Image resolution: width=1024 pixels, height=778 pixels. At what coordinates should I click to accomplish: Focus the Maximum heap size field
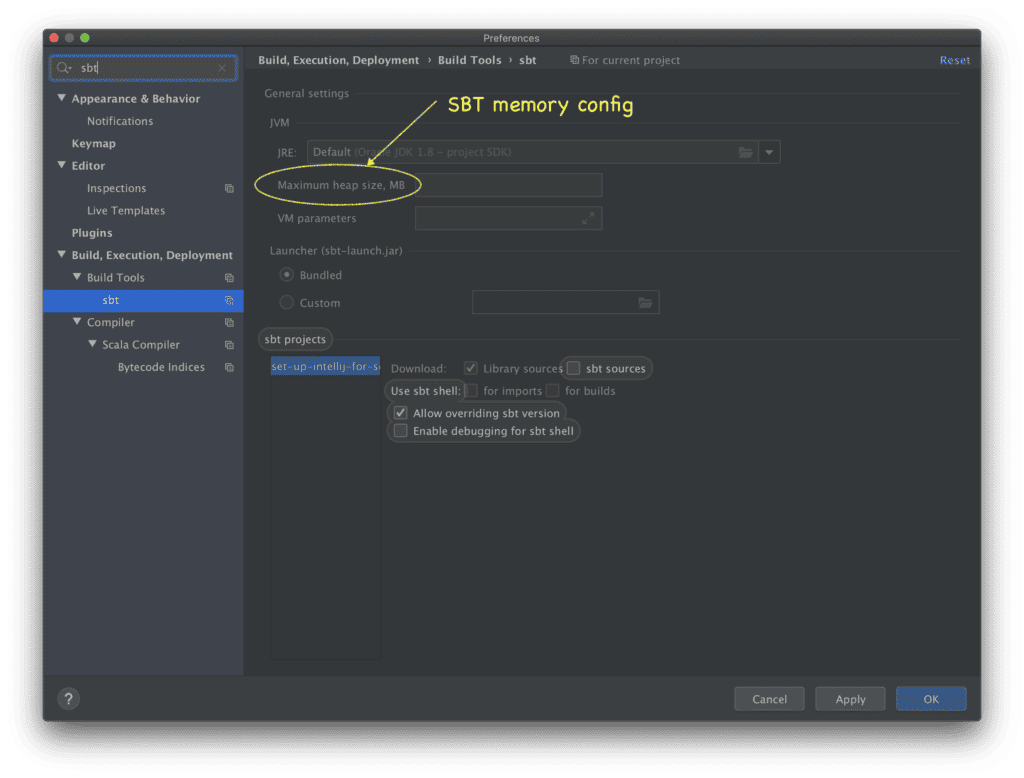click(x=509, y=186)
